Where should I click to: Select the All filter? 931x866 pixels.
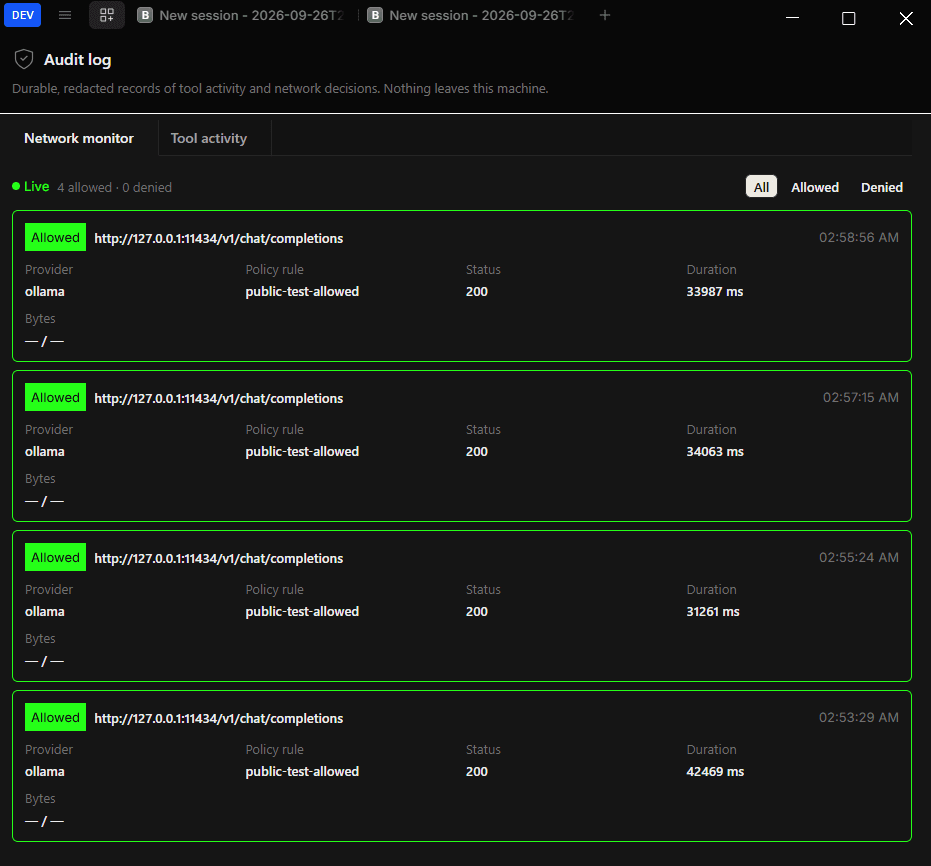pos(761,187)
